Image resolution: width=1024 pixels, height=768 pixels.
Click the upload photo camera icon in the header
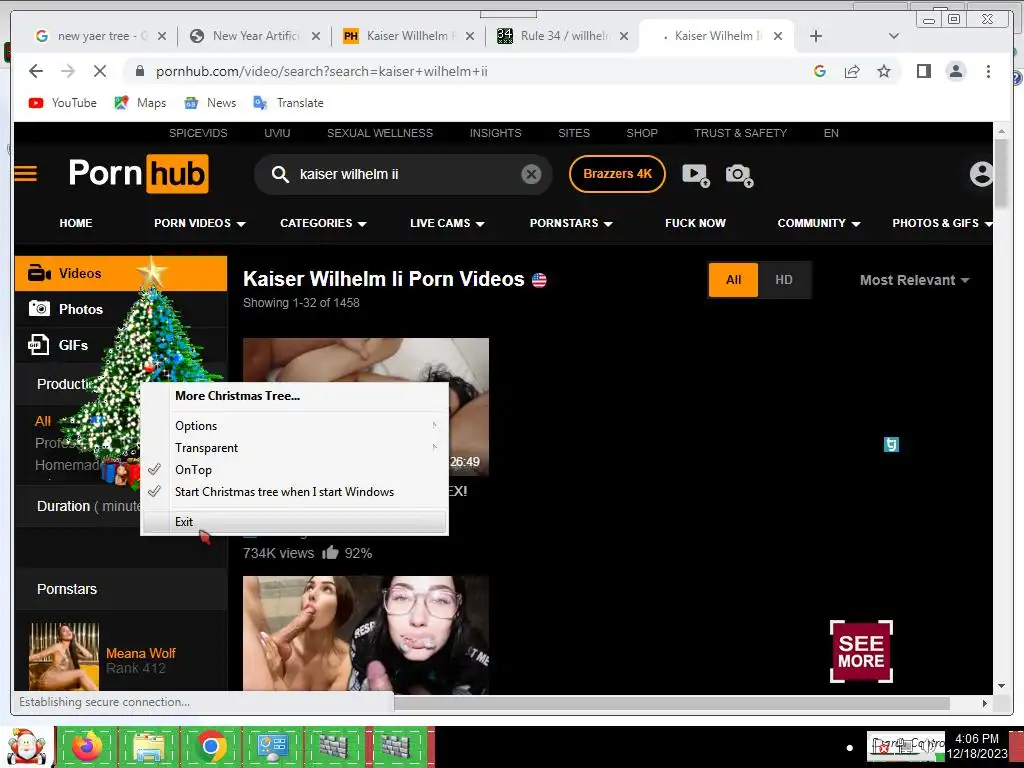739,174
